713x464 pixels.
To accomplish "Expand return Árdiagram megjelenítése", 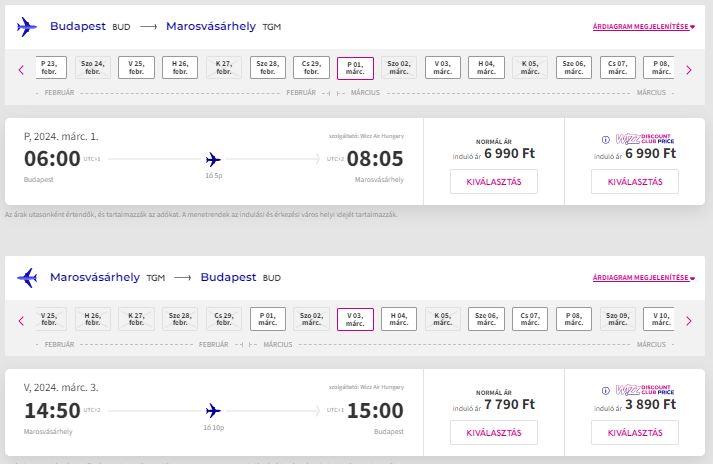I will point(643,277).
